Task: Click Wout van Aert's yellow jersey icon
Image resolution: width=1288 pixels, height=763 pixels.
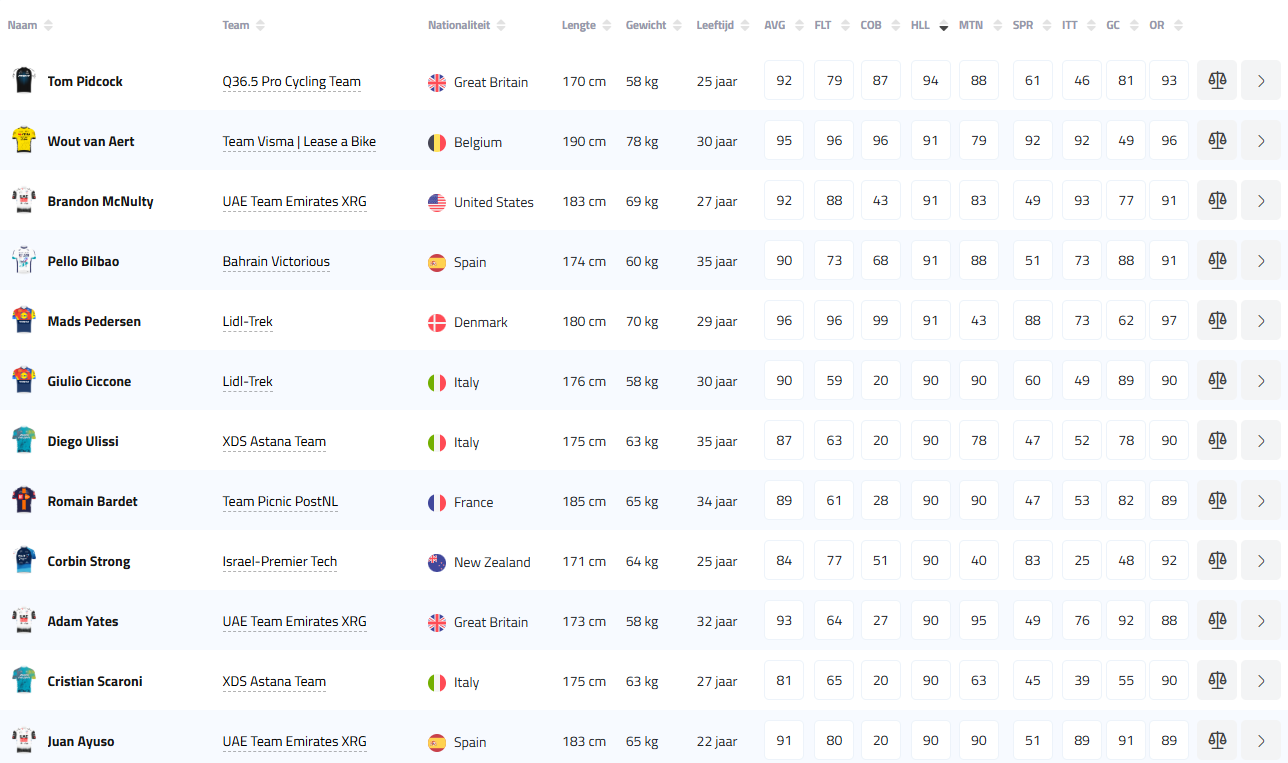Action: coord(23,141)
